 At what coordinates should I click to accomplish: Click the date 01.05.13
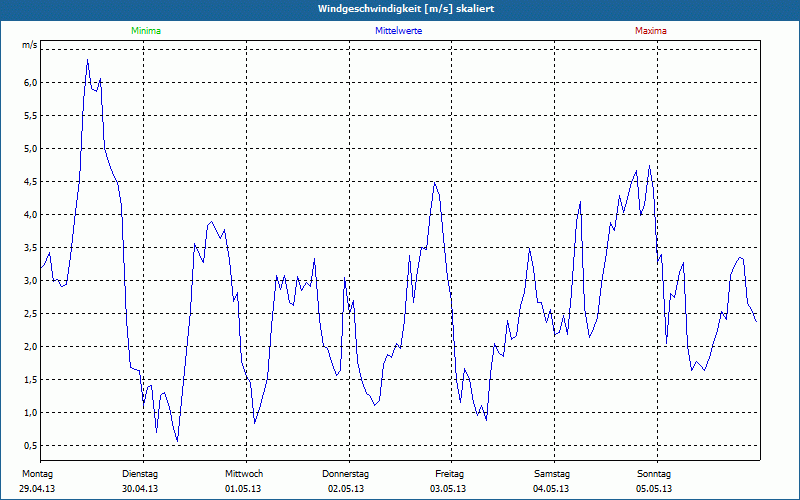243,489
